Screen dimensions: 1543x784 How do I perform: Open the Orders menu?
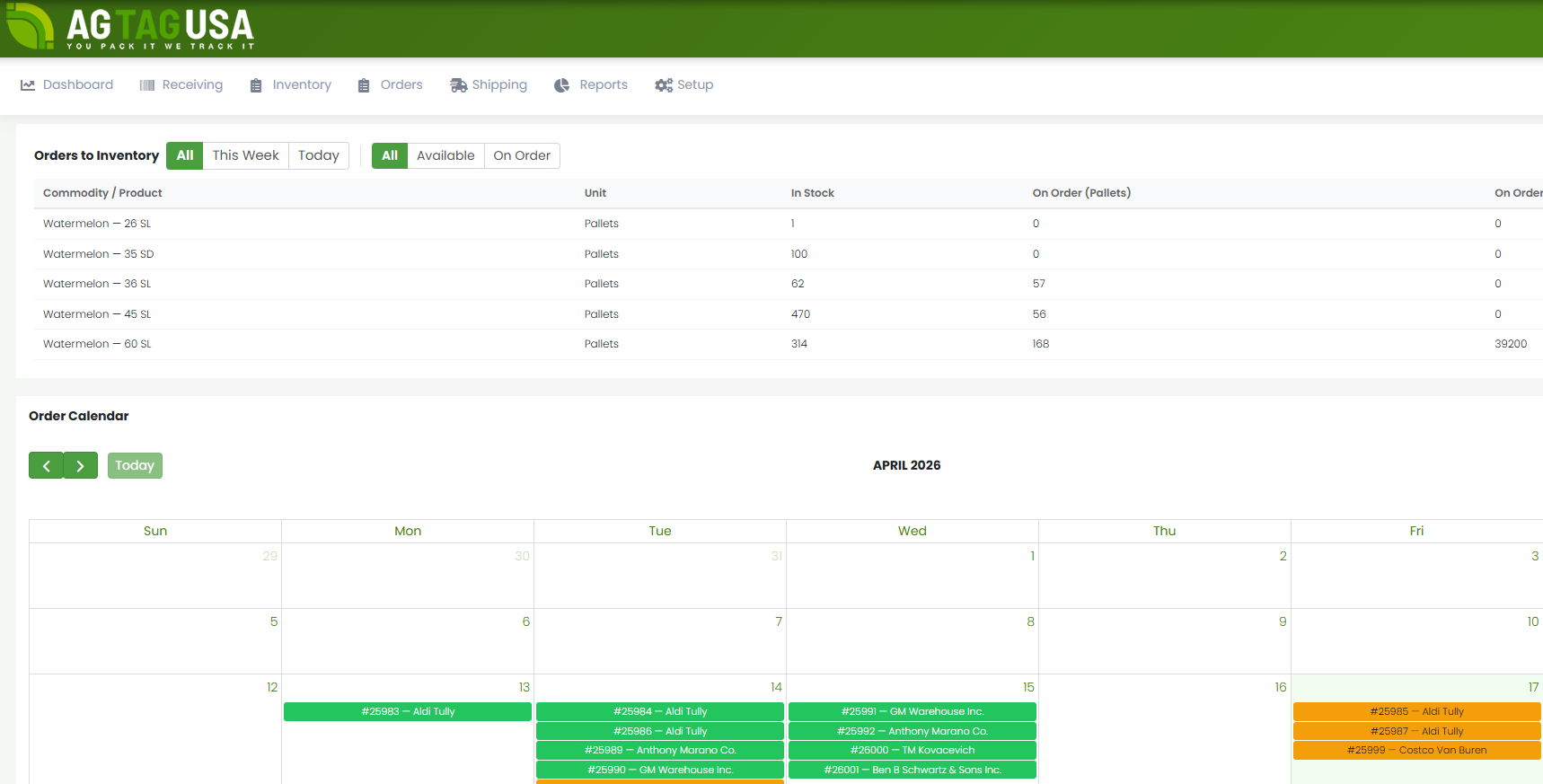click(x=391, y=85)
